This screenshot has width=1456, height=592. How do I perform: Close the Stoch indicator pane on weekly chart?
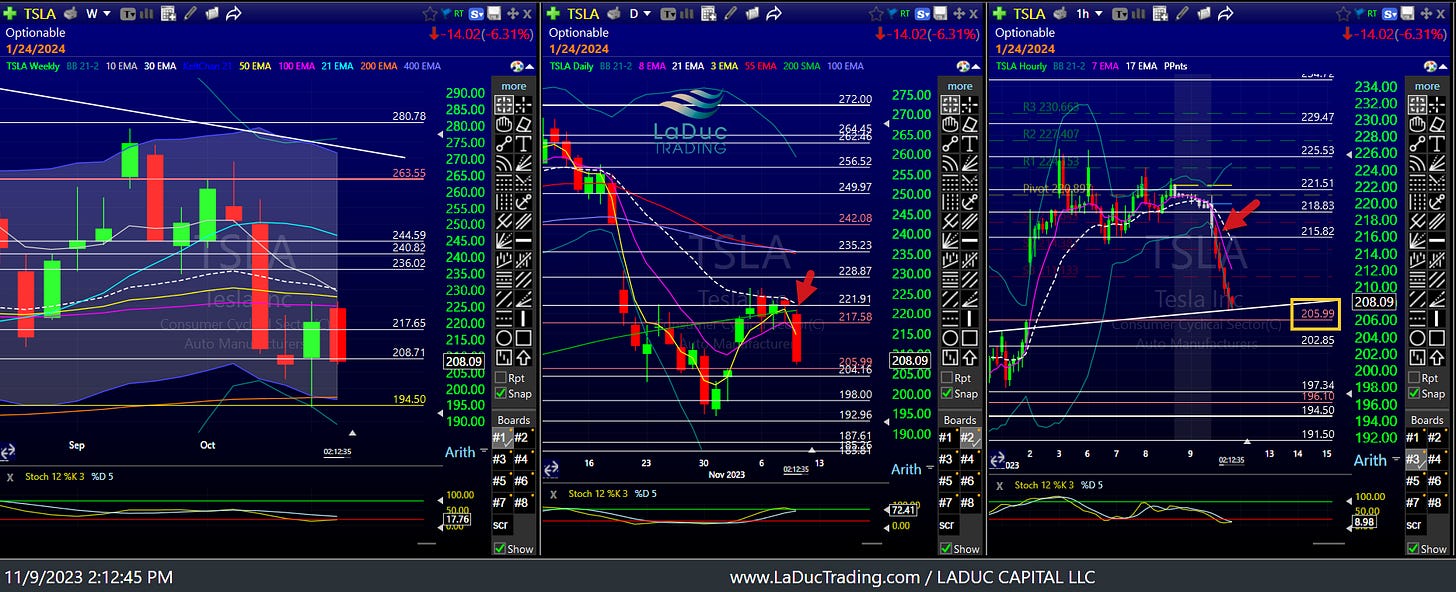pyautogui.click(x=8, y=478)
